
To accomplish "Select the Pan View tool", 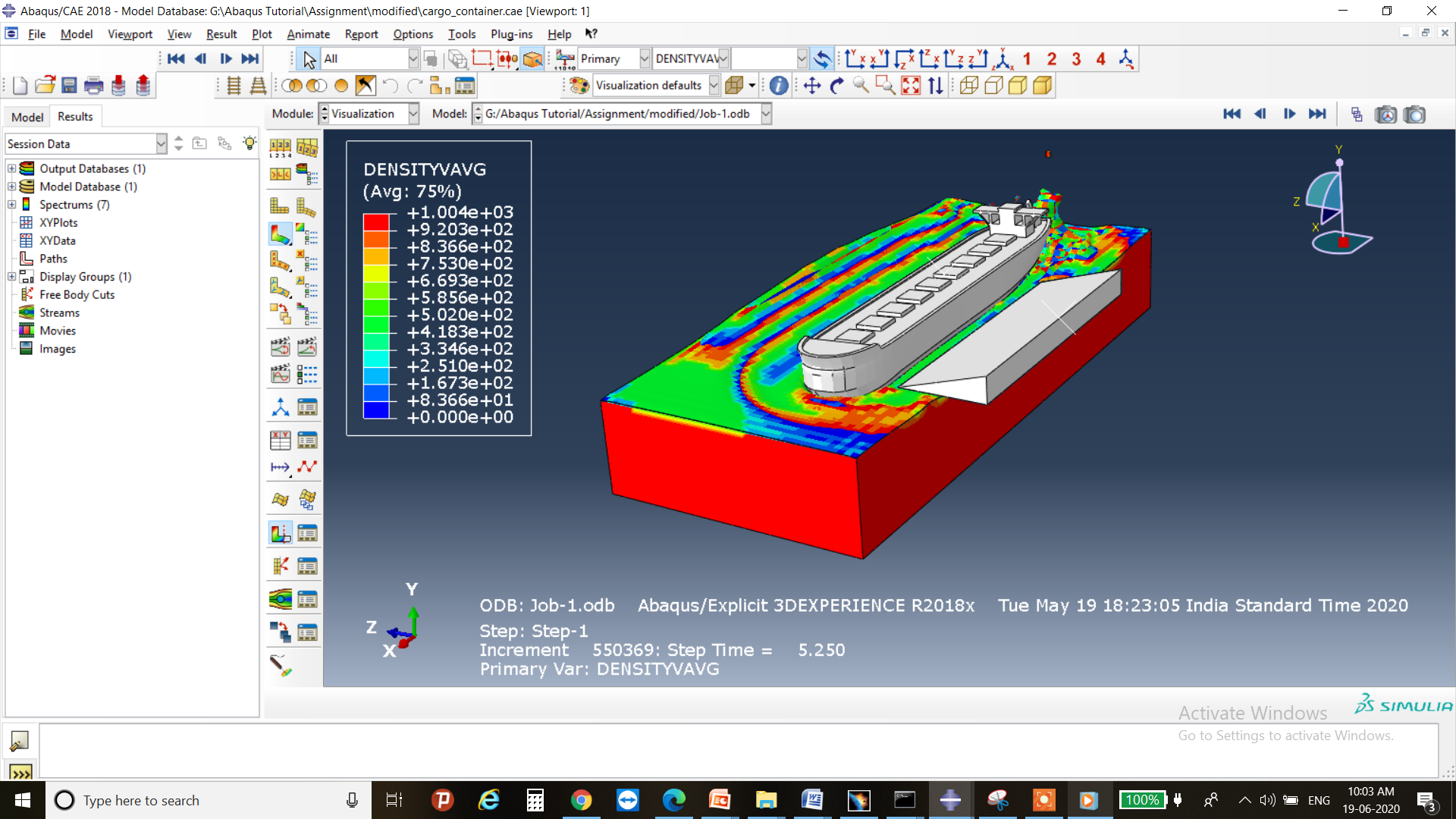I will (x=812, y=86).
